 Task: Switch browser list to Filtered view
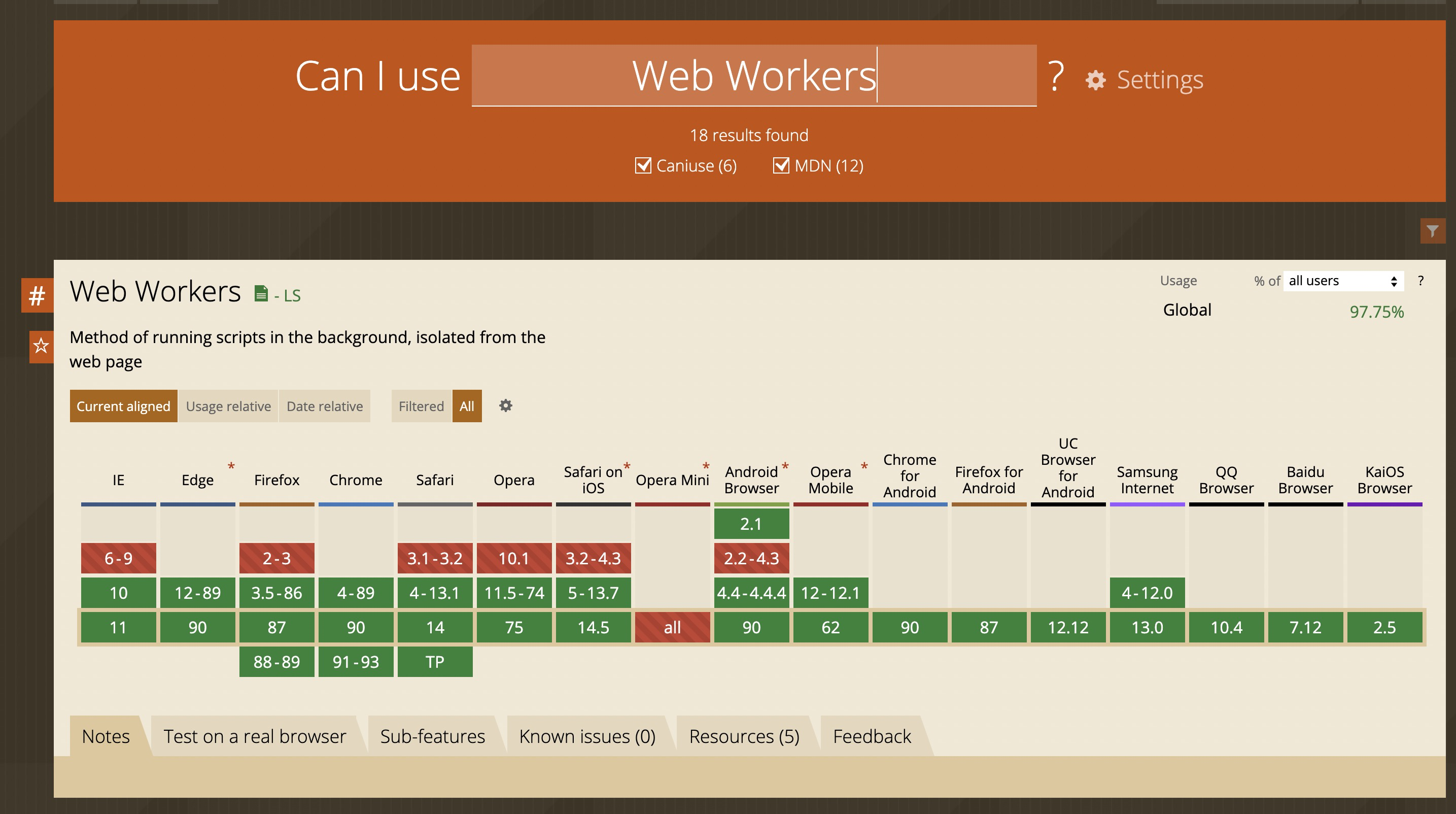pyautogui.click(x=421, y=406)
